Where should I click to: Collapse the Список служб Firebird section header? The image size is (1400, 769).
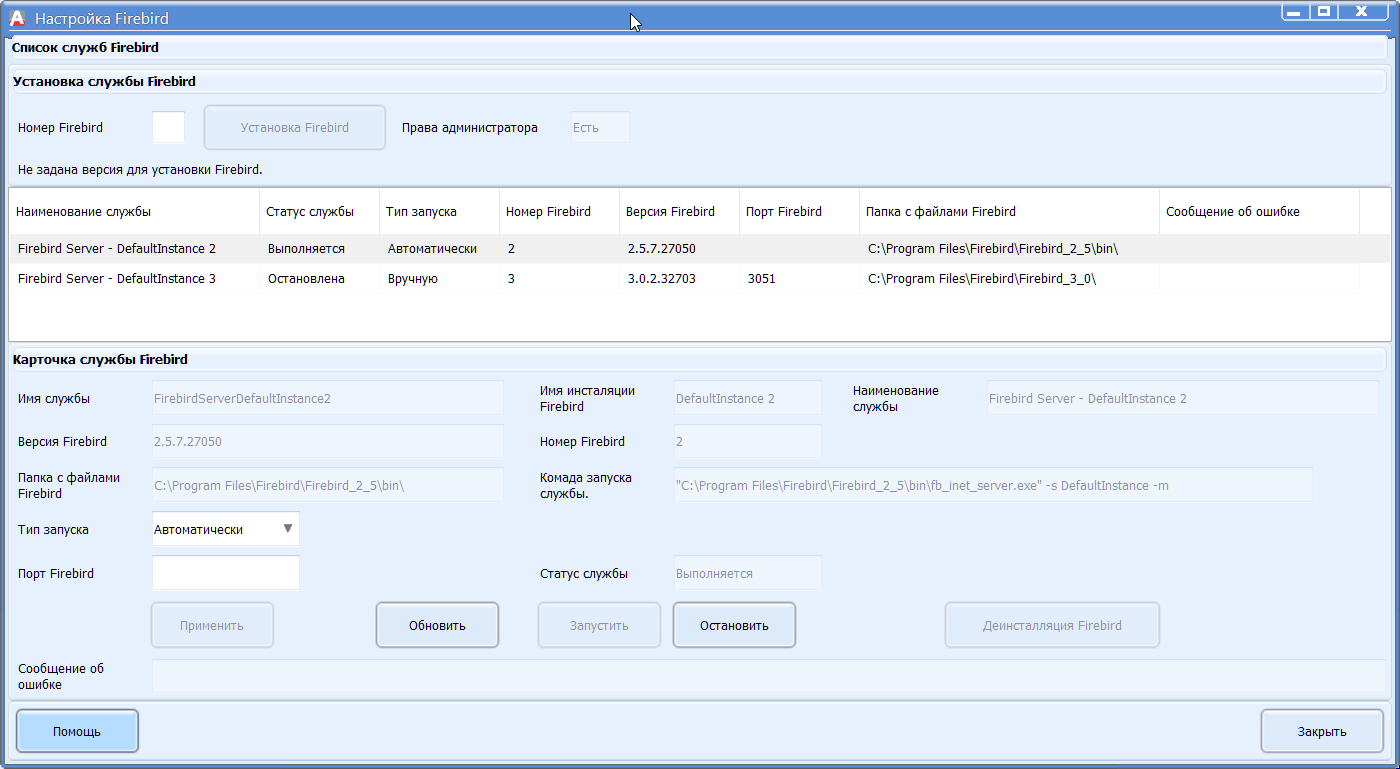[697, 47]
